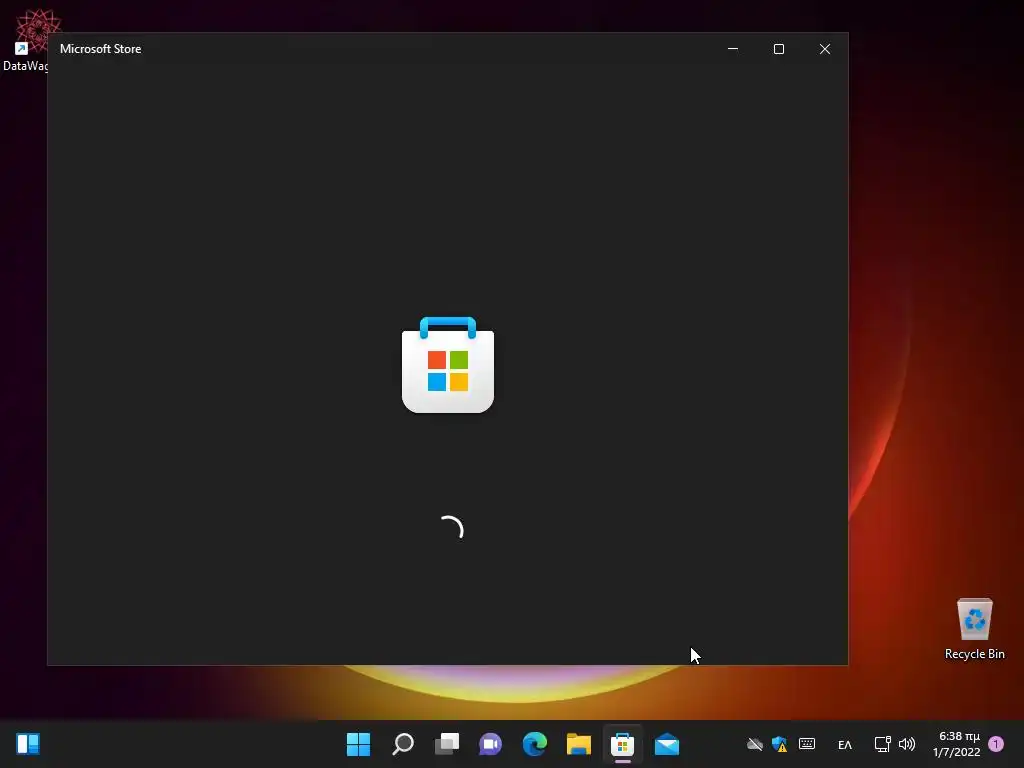Open File Explorer from the taskbar
1024x768 pixels.
[x=579, y=744]
